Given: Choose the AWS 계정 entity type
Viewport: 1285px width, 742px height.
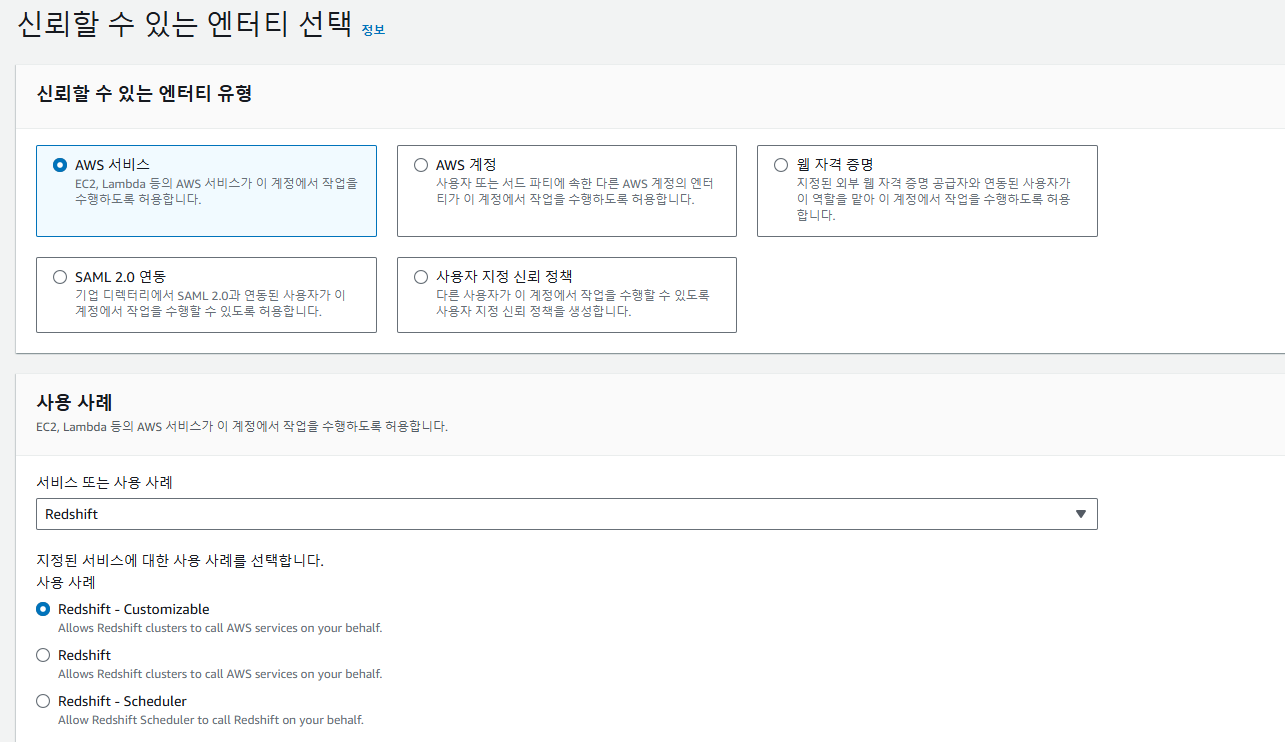Looking at the screenshot, I should [421, 165].
